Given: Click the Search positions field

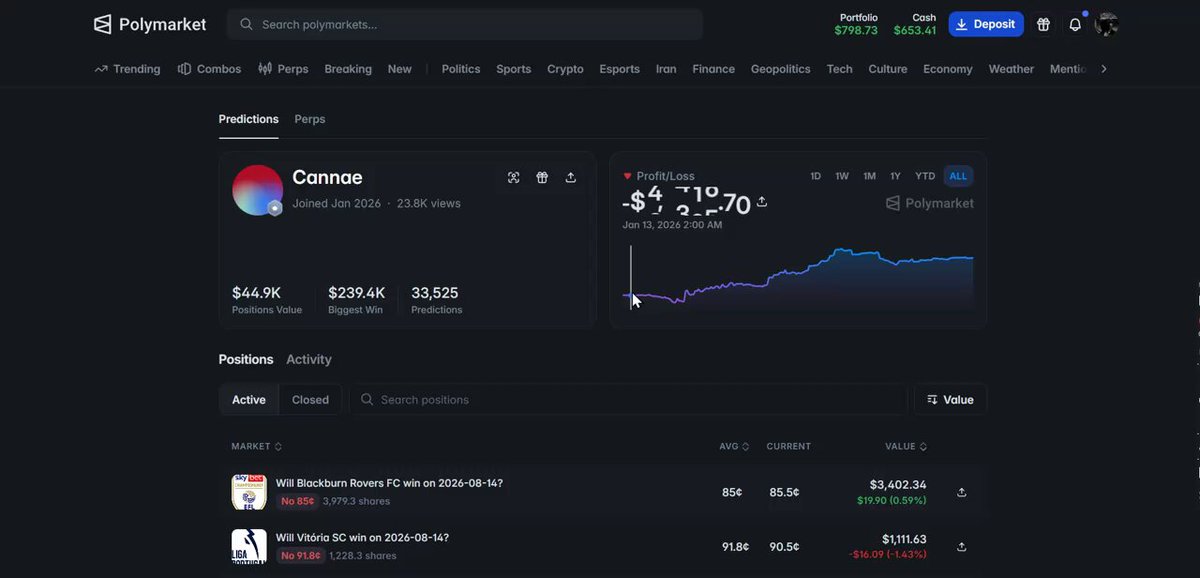Looking at the screenshot, I should (x=628, y=400).
